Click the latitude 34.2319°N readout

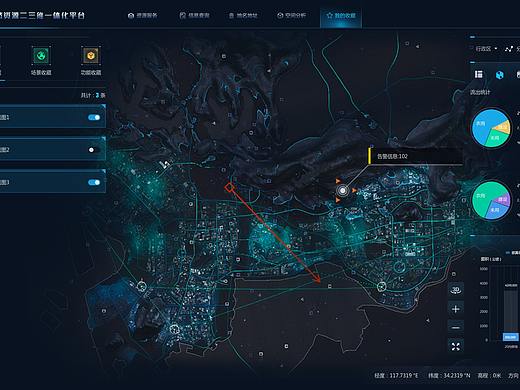tap(449, 376)
